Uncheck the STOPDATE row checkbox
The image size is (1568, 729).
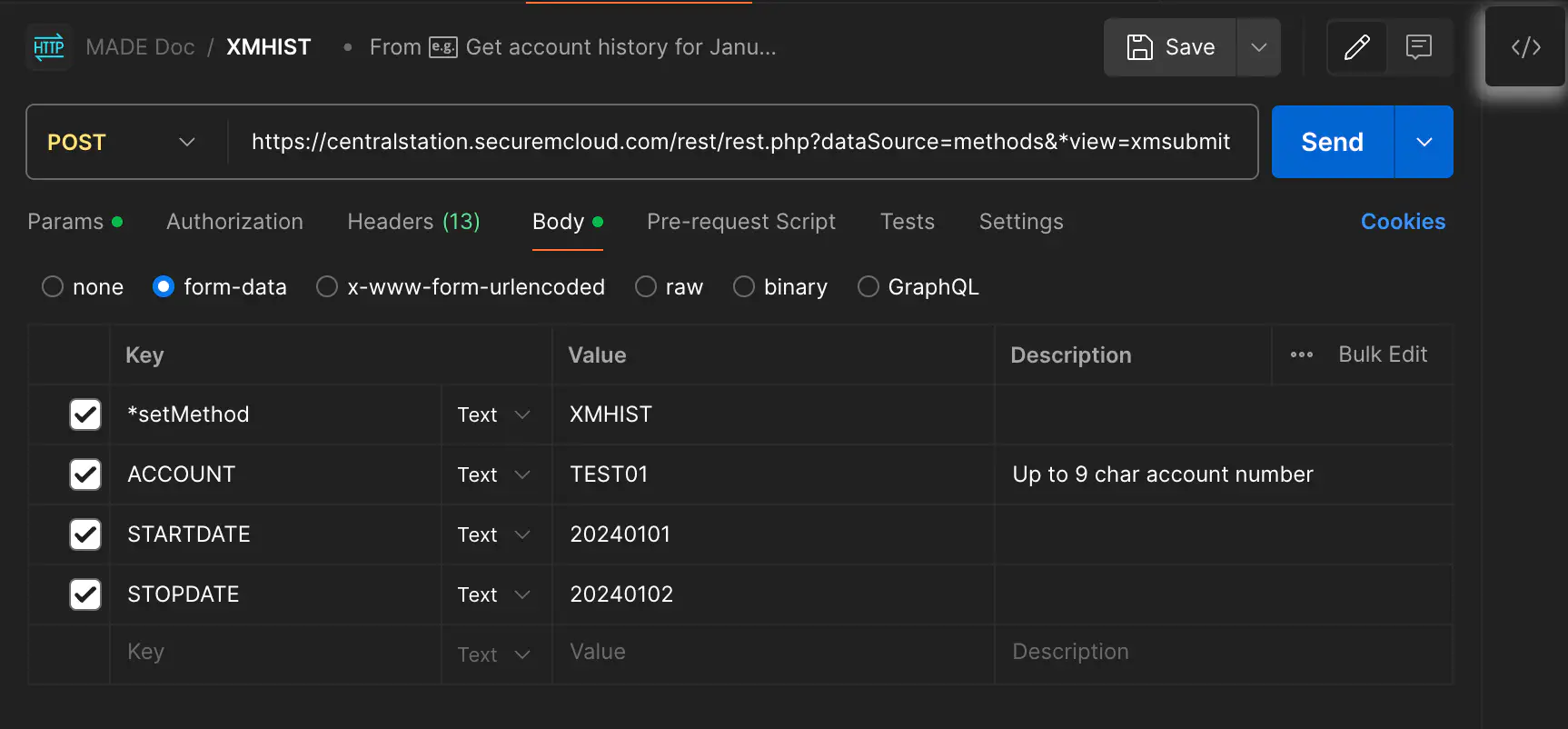coord(85,594)
